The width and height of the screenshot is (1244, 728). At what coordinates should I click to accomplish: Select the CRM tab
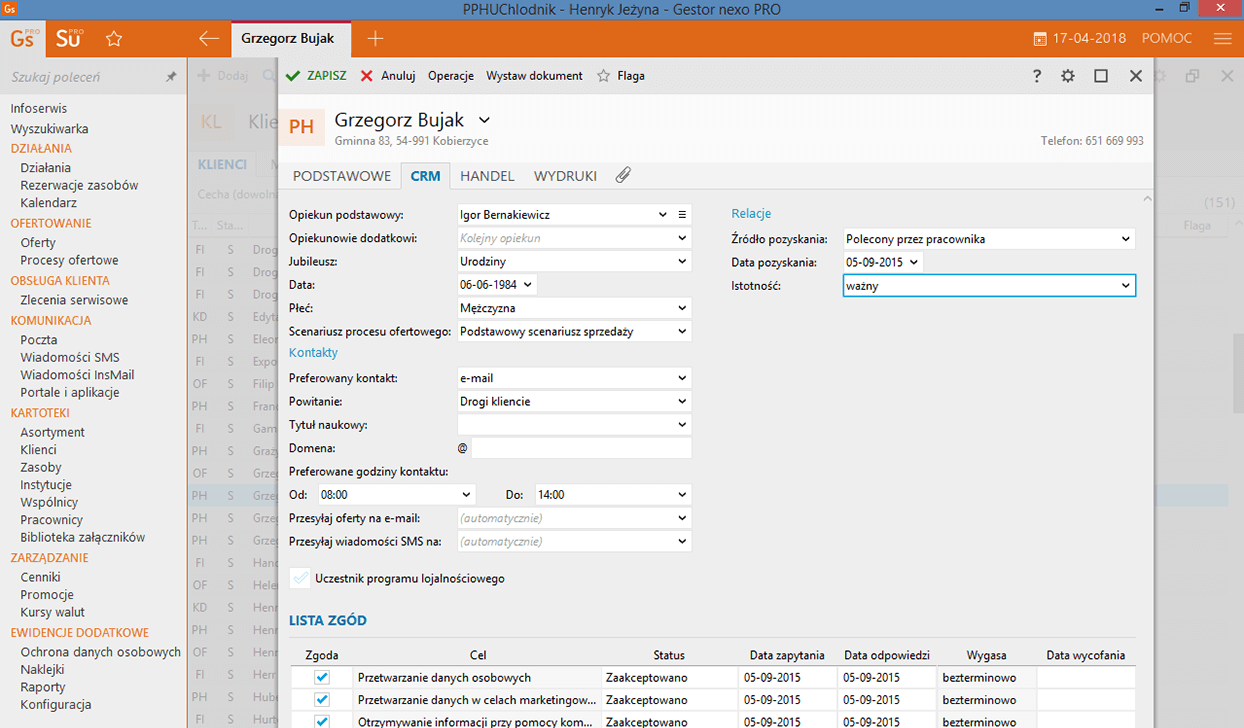tap(425, 176)
